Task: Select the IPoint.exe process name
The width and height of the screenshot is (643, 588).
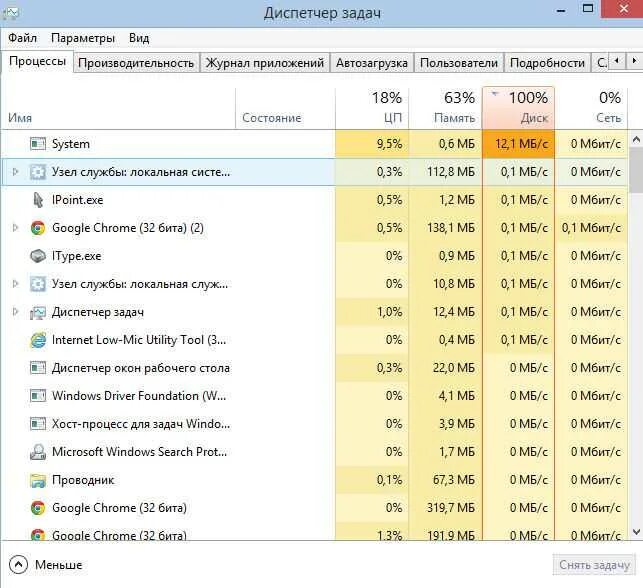Action: (x=78, y=200)
